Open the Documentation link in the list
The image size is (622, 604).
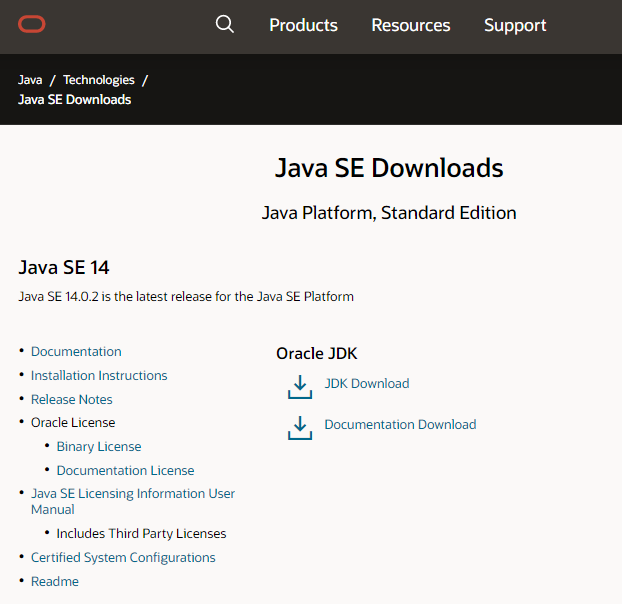click(x=76, y=351)
